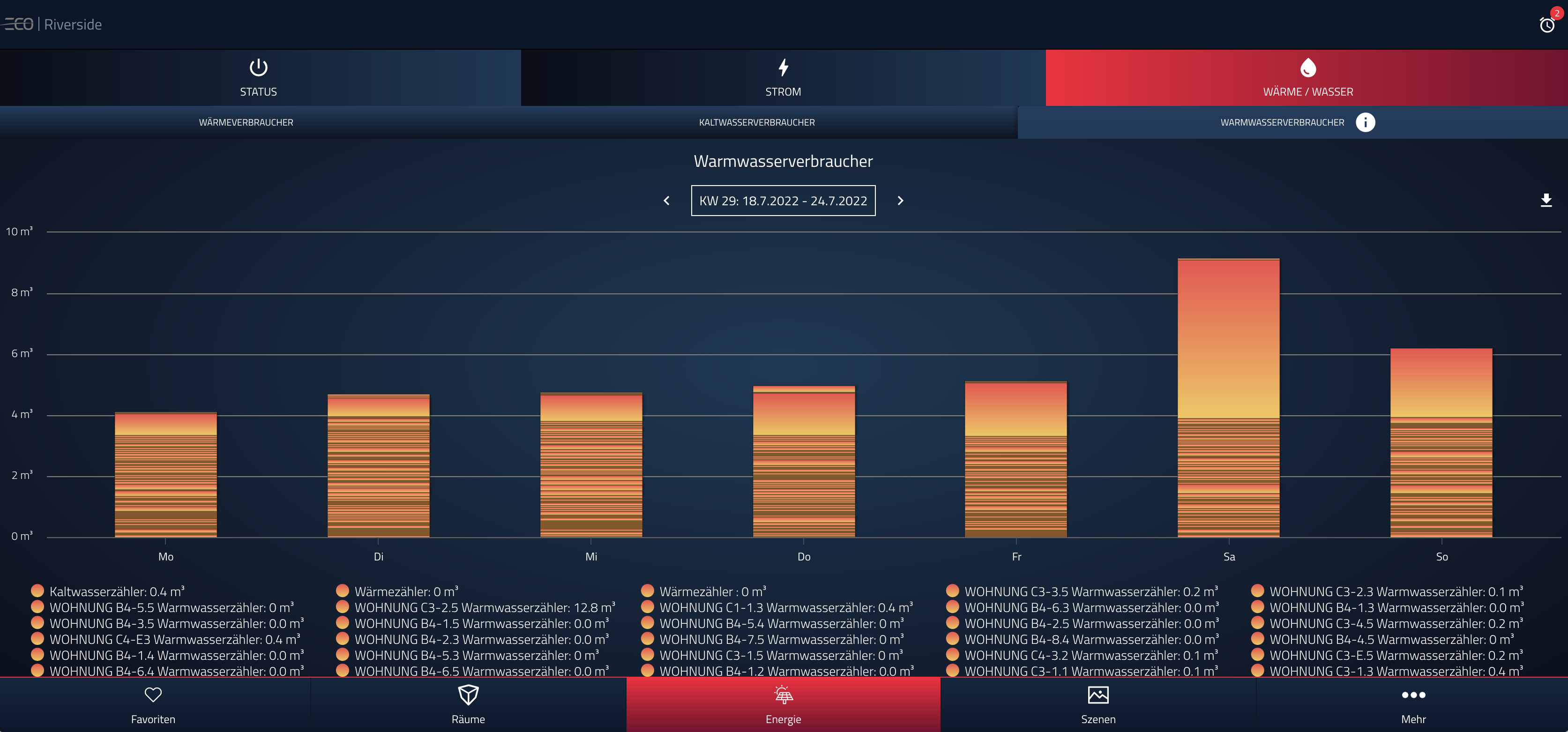The height and width of the screenshot is (732, 1568).
Task: Toggle swatch for WOHNUNG C3-2.3 Warmwasserzähler
Action: (x=1258, y=591)
